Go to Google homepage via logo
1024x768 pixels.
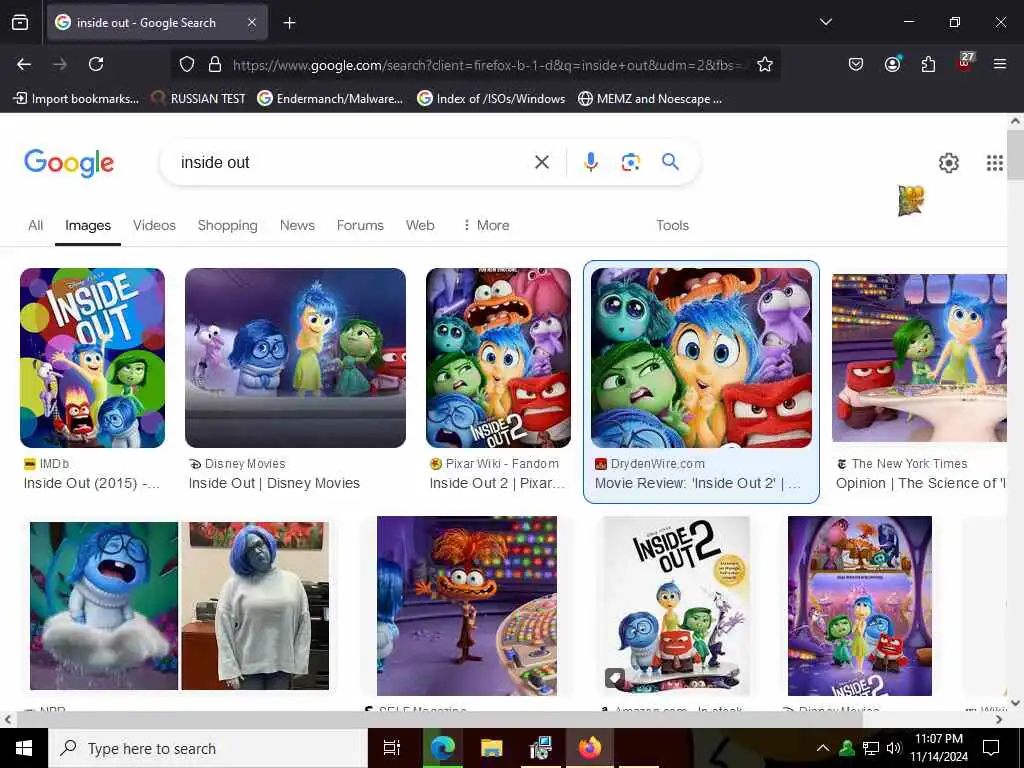click(69, 163)
